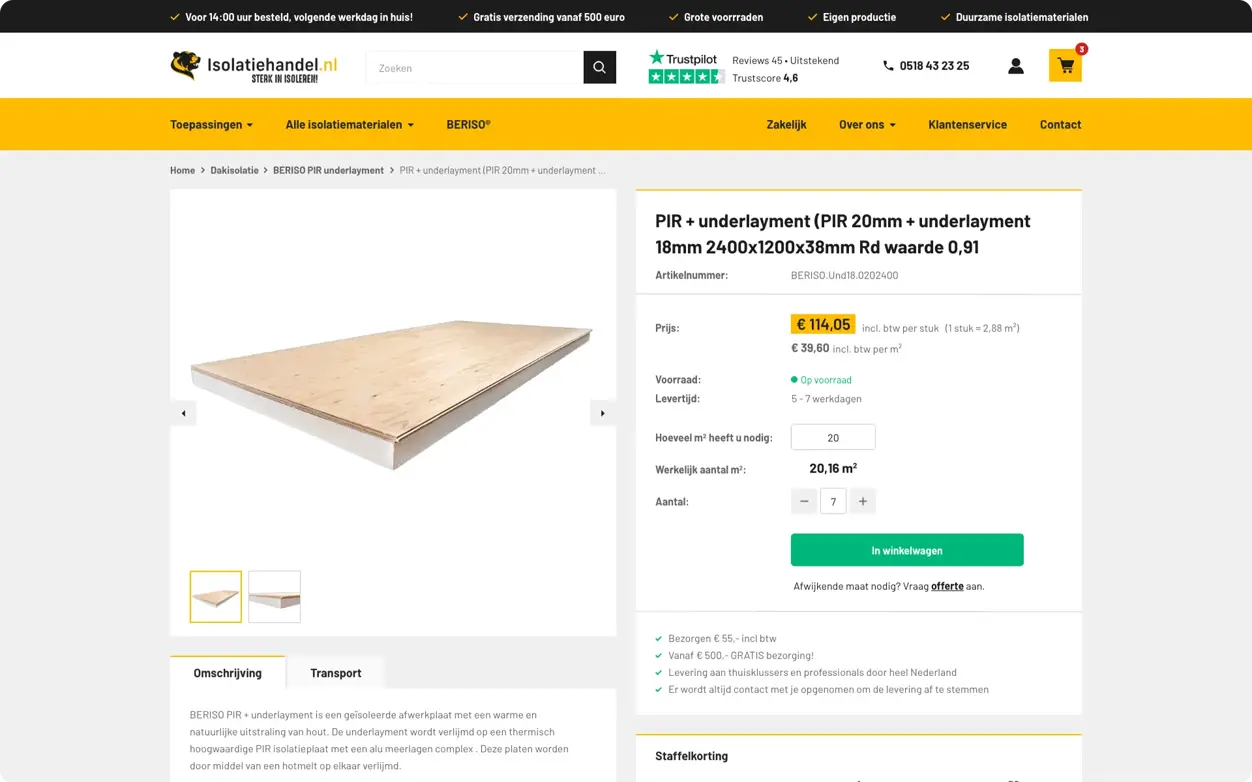Image resolution: width=1252 pixels, height=782 pixels.
Task: Increase quantity with plus button
Action: click(862, 501)
